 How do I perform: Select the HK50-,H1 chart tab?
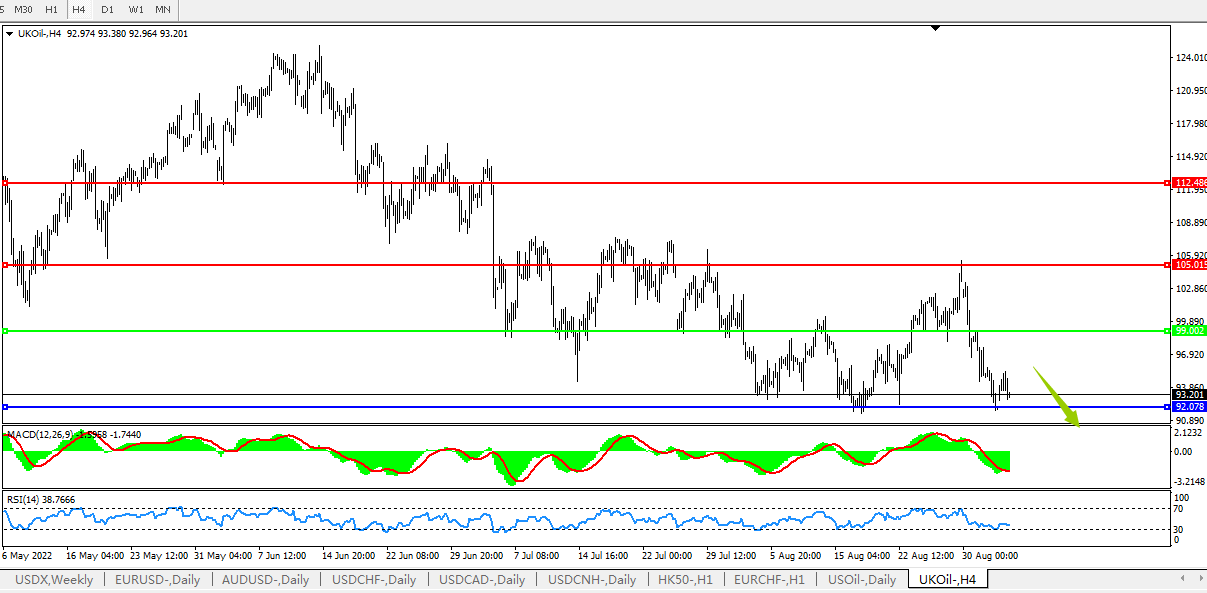coord(686,580)
